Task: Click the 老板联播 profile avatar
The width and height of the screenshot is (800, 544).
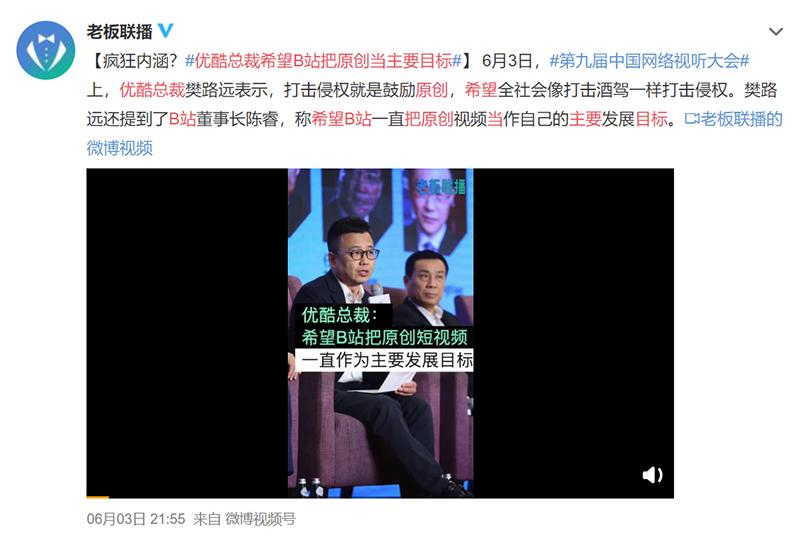Action: pos(46,50)
